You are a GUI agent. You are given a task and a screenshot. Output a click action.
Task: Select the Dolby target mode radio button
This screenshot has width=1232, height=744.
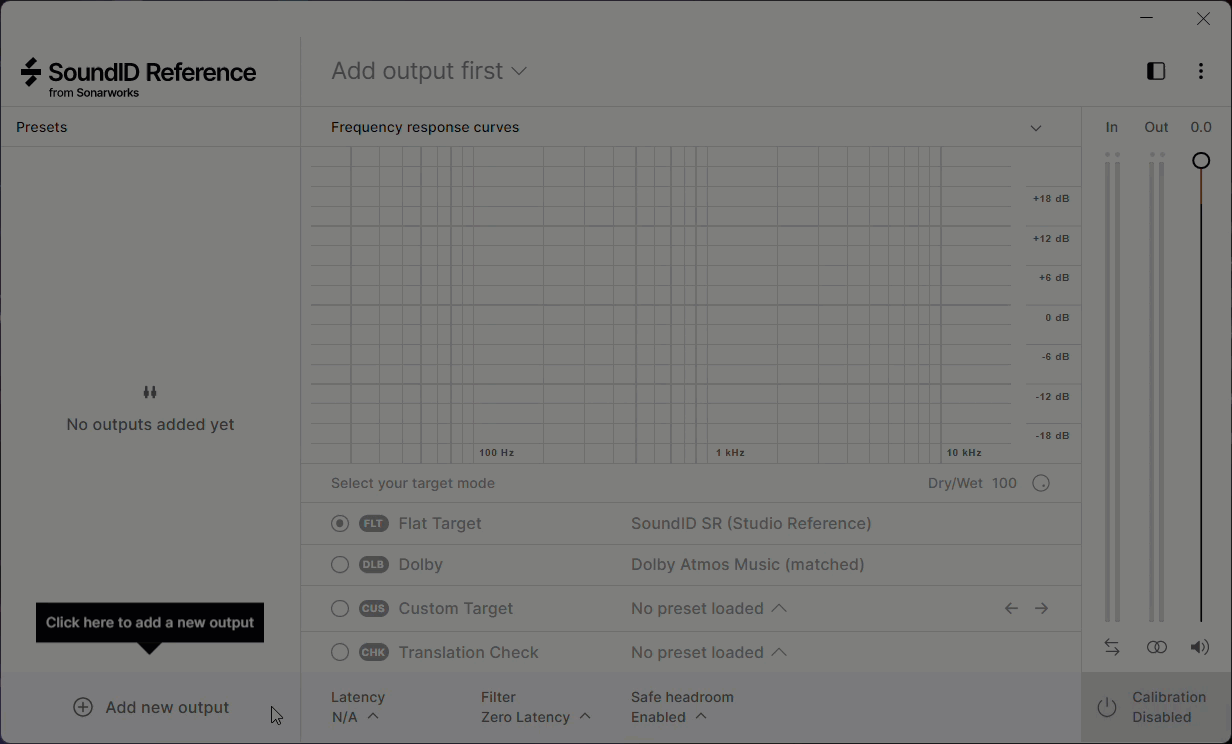click(x=340, y=565)
